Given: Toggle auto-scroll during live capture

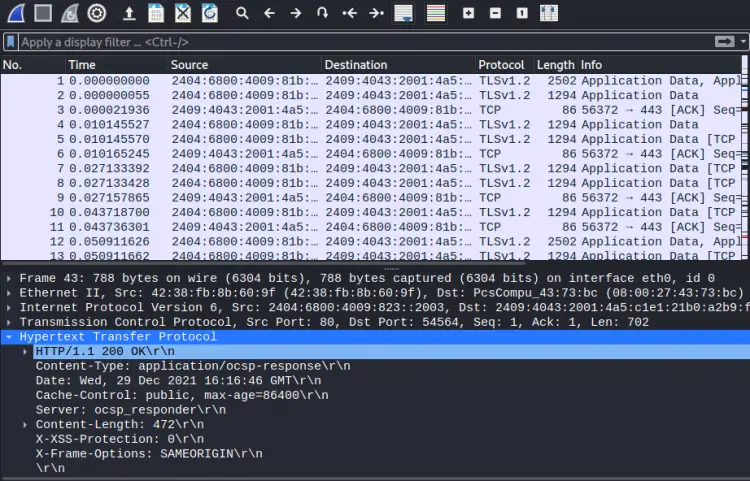Looking at the screenshot, I should pos(404,13).
